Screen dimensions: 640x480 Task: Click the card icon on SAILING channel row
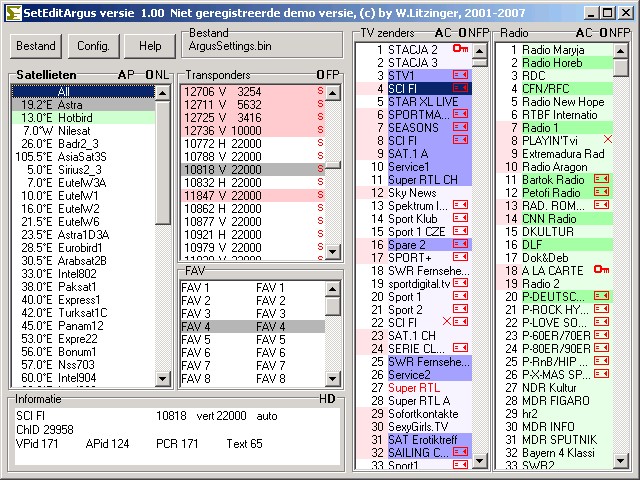click(x=461, y=452)
